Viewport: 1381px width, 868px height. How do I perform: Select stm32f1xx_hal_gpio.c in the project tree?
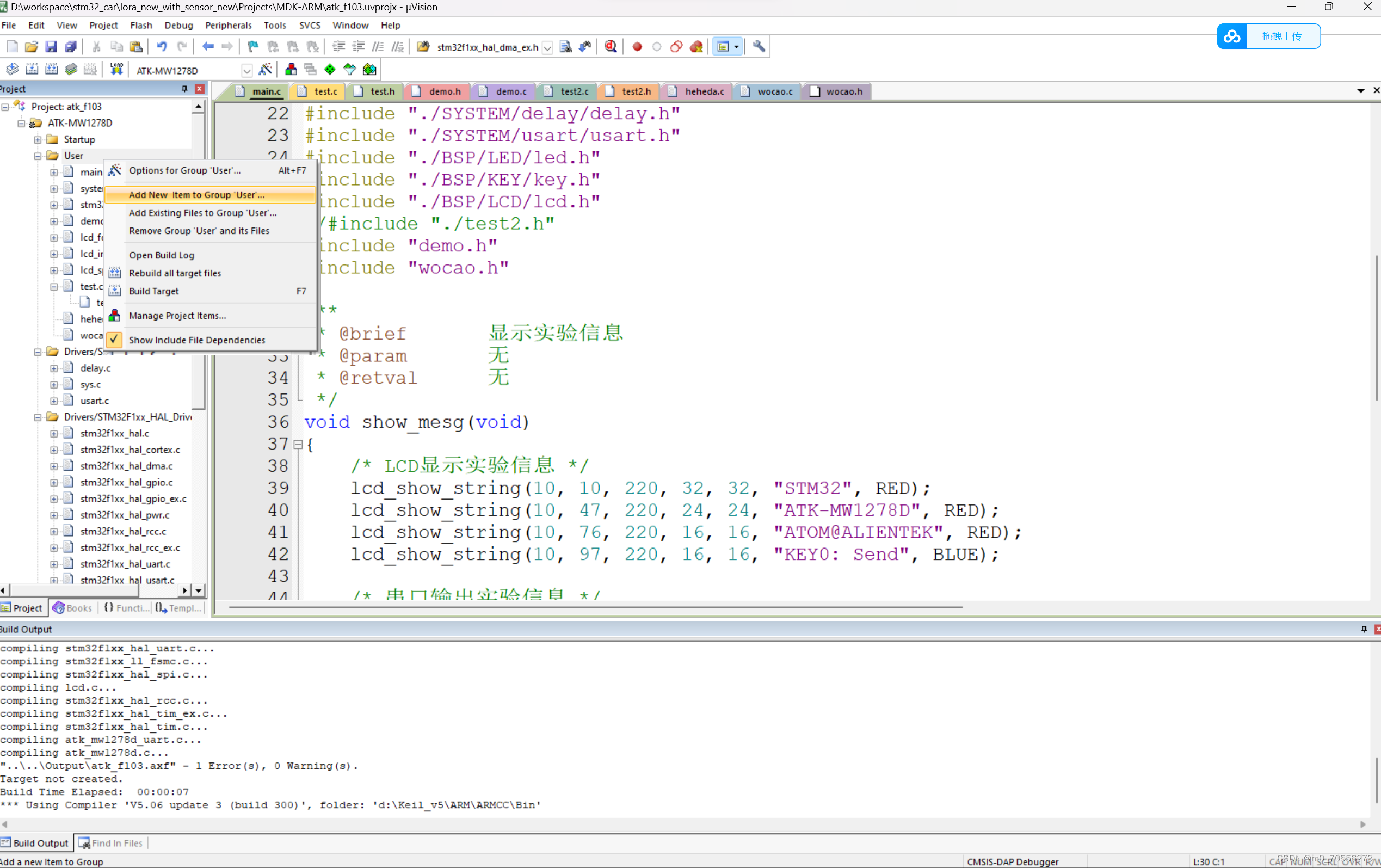tap(126, 483)
